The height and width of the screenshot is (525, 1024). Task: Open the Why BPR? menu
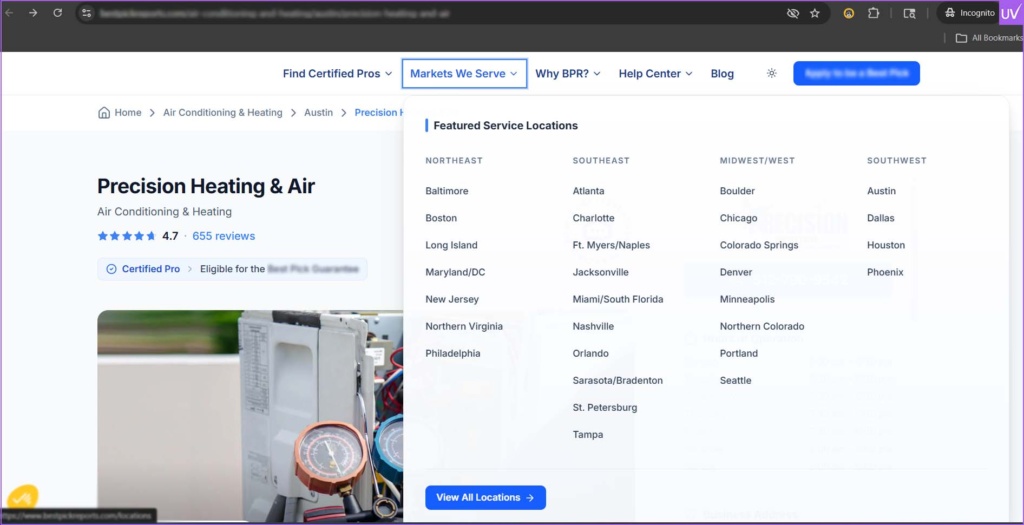[568, 74]
